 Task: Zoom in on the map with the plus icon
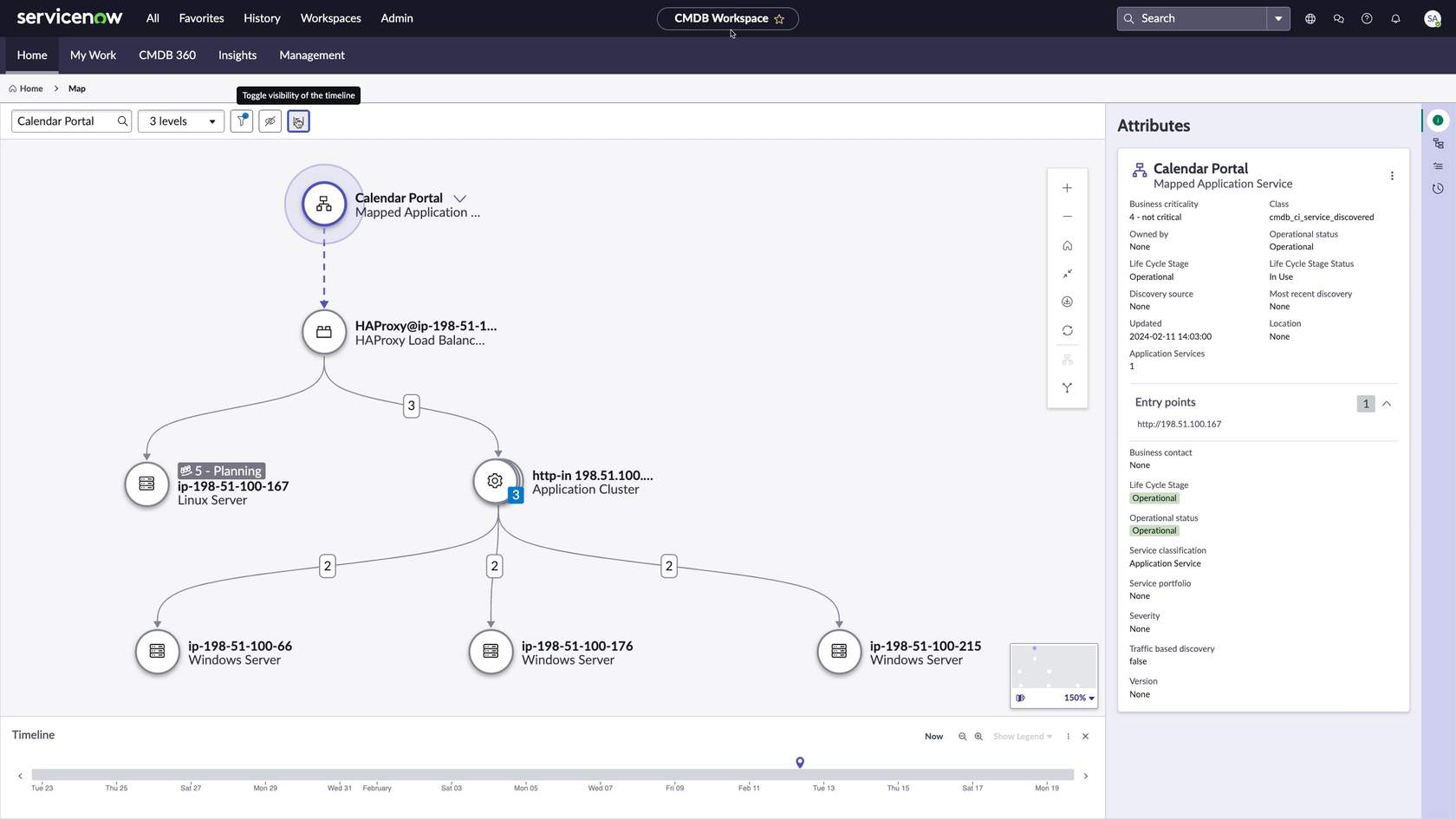1067,187
